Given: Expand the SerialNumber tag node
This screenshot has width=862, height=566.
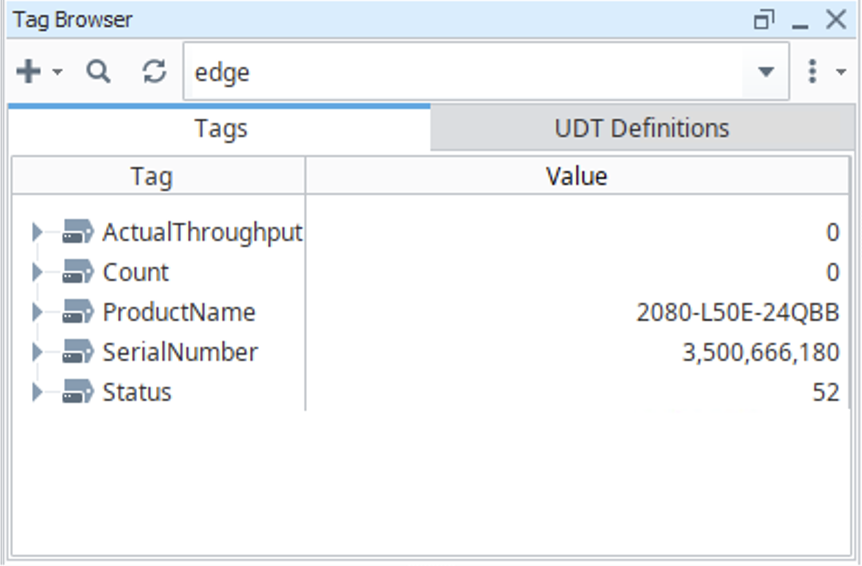Looking at the screenshot, I should point(37,353).
